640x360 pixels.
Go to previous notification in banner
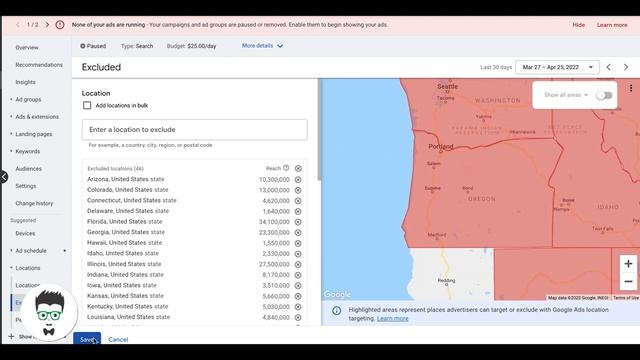click(x=18, y=25)
